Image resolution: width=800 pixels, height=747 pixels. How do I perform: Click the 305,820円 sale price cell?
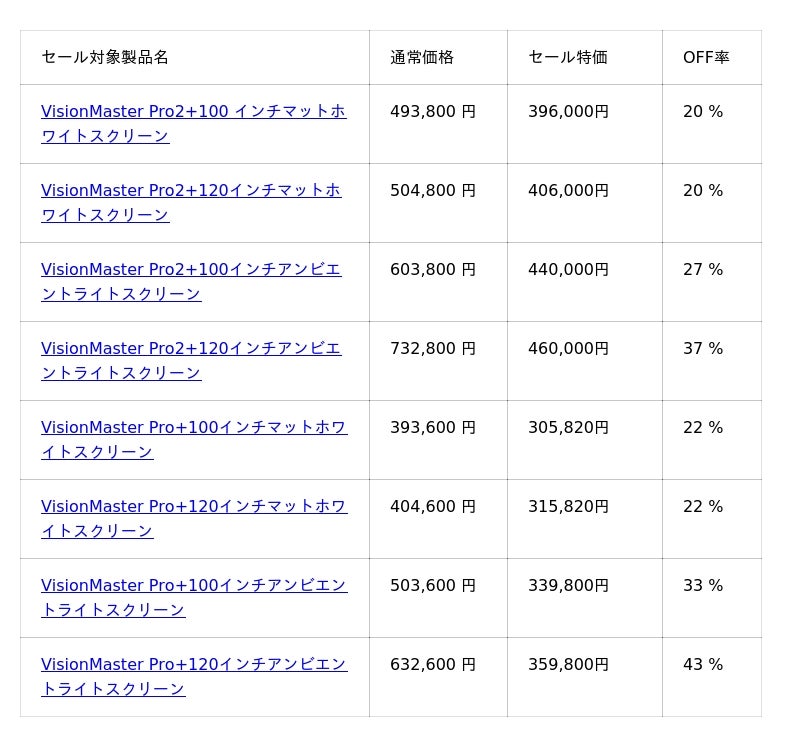[568, 428]
